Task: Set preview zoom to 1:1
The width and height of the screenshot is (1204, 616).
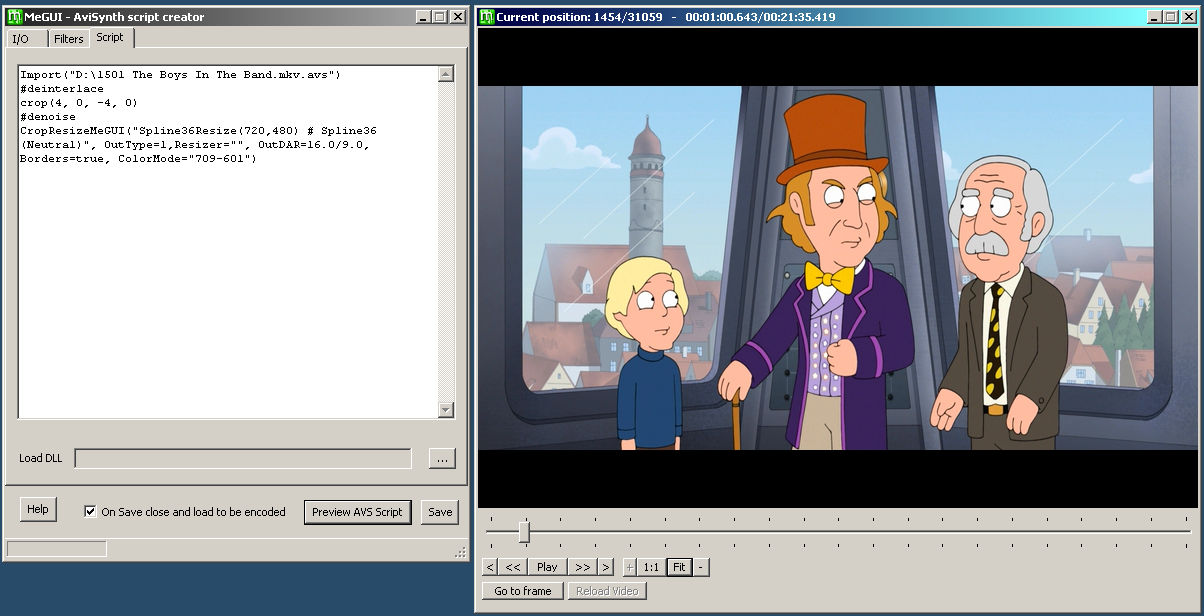Action: (651, 567)
